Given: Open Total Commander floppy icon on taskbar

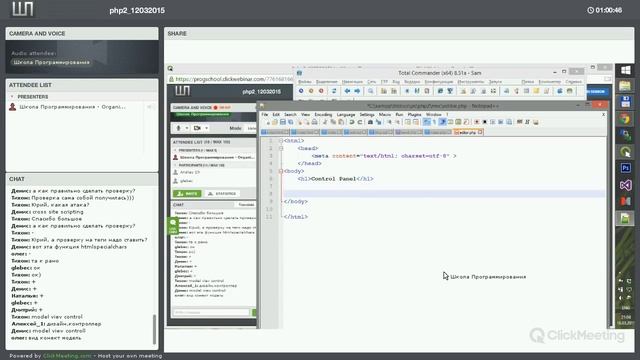Looking at the screenshot, I should (625, 102).
